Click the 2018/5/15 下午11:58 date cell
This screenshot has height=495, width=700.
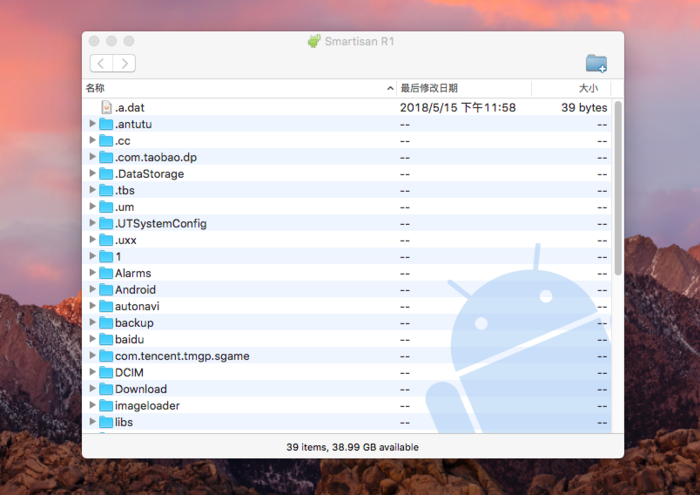point(458,108)
